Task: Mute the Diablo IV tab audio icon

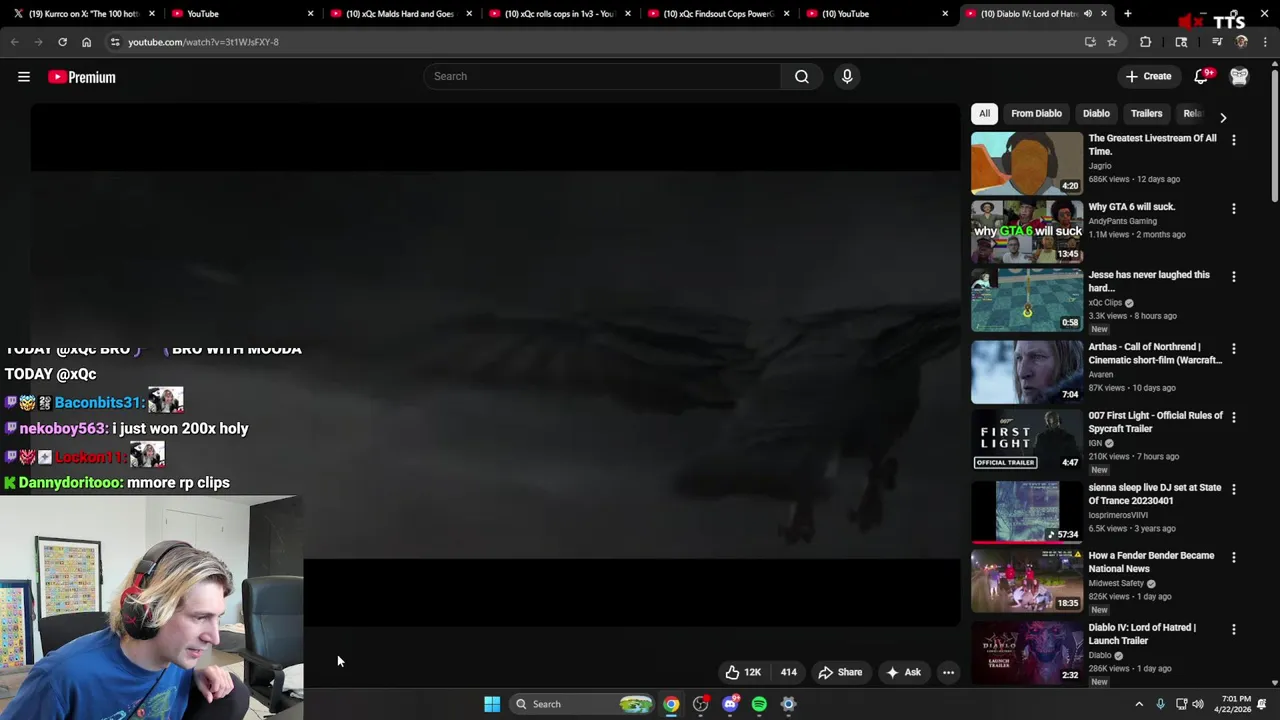Action: (x=1088, y=14)
